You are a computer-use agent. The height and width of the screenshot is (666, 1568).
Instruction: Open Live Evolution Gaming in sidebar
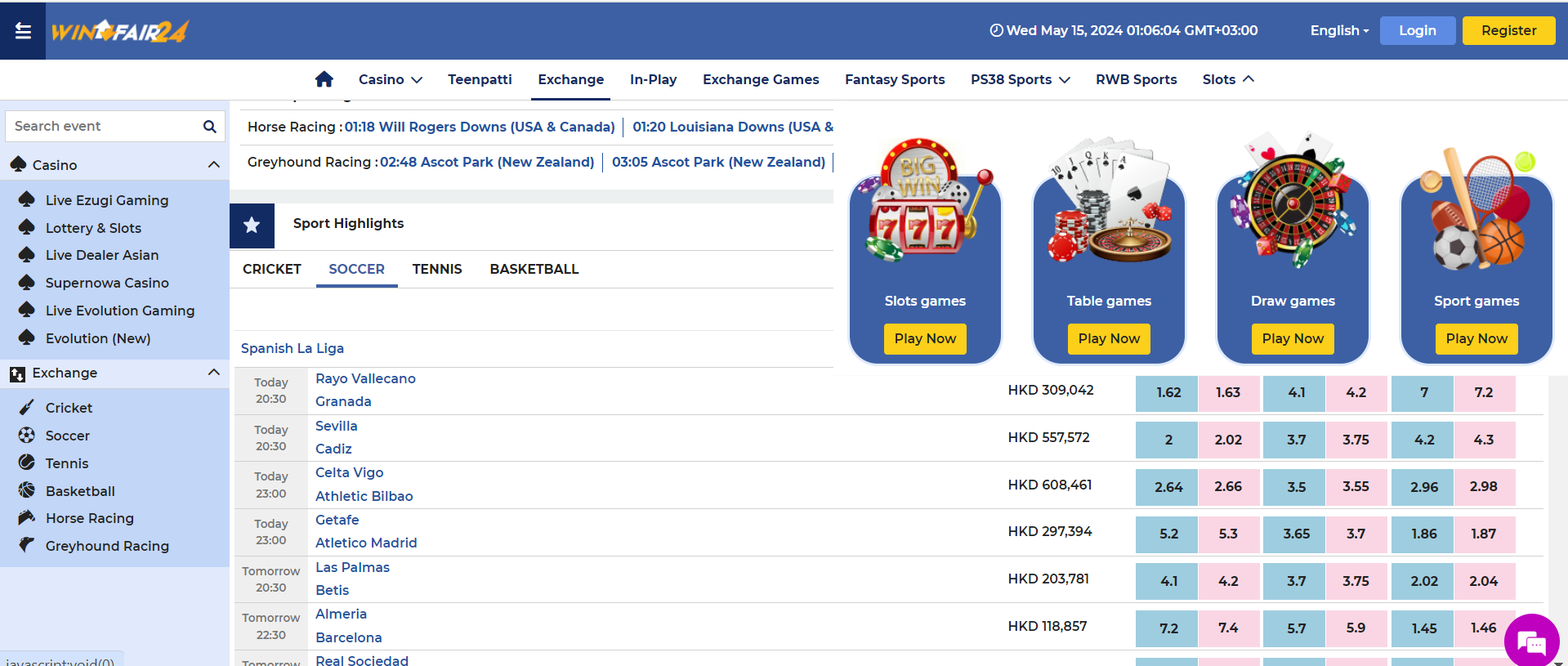pos(120,311)
